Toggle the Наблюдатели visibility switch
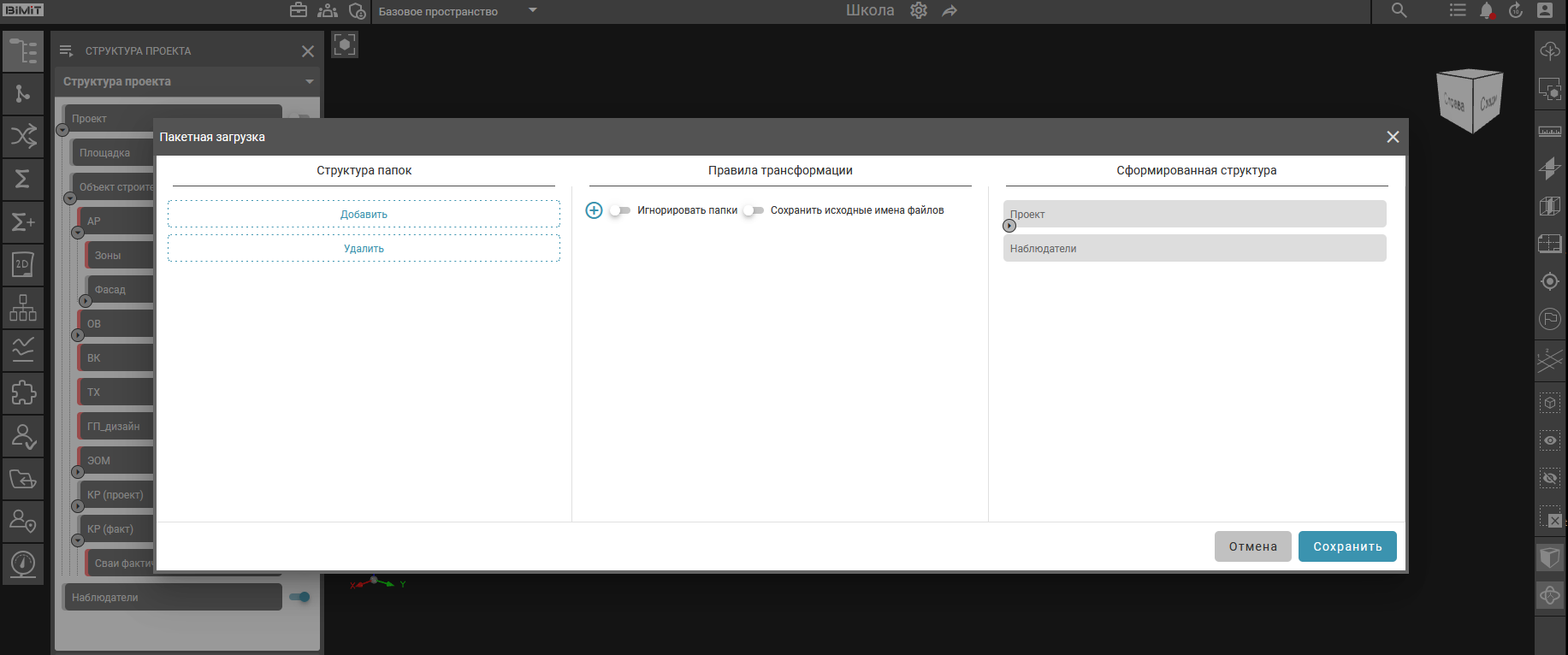 [x=299, y=597]
